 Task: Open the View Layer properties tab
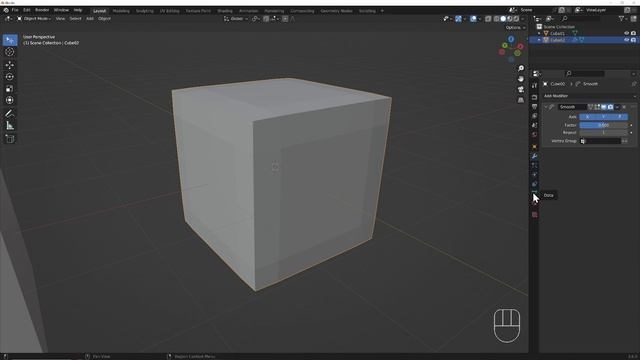(x=535, y=116)
